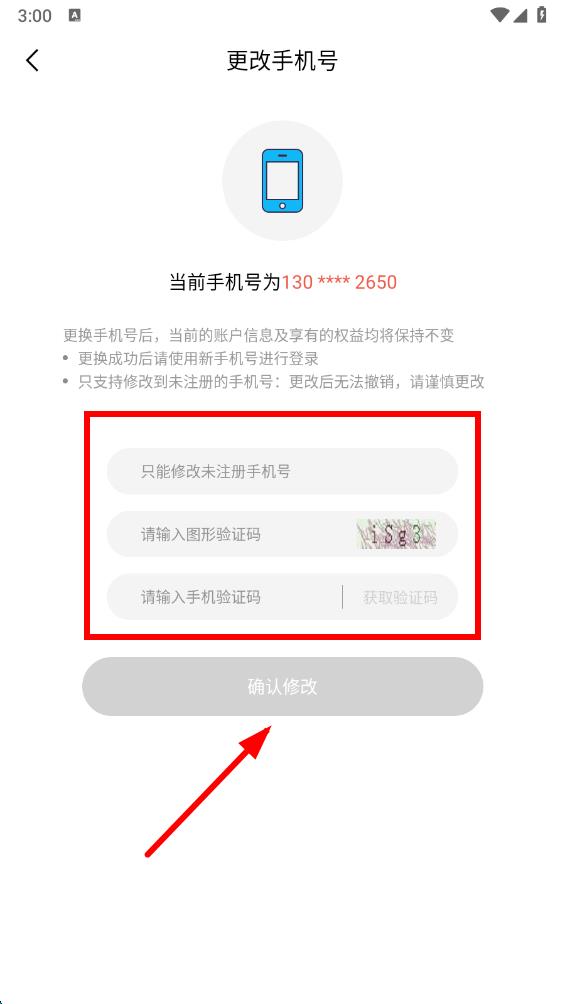Tap the blue smartphone illustration

(x=282, y=181)
